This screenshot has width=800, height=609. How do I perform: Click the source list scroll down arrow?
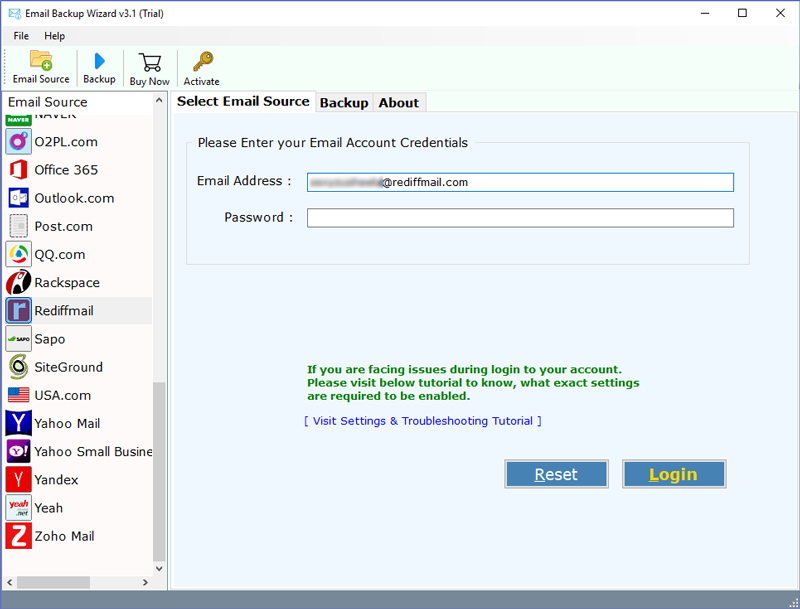[x=159, y=568]
